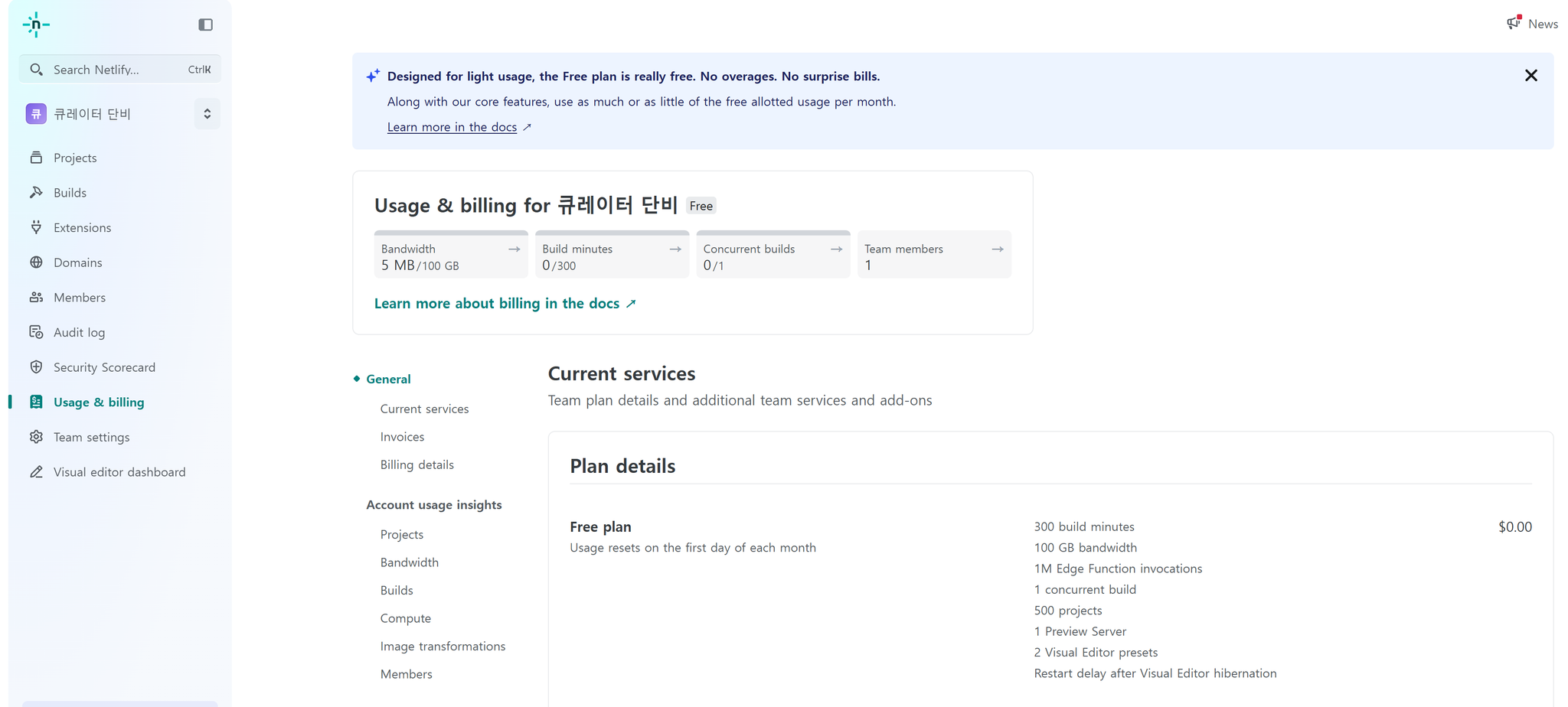
Task: Click the Extensions plug icon
Action: 36,227
